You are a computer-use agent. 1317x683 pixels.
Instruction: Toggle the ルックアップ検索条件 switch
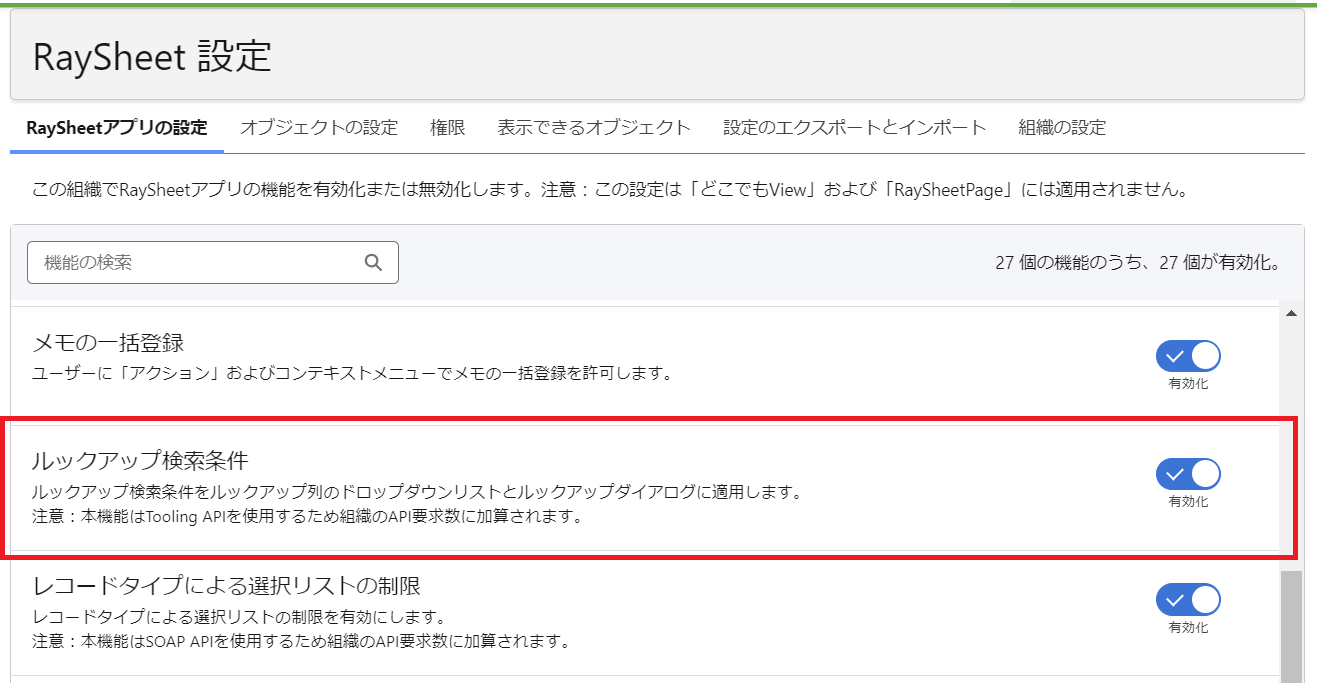(x=1188, y=474)
